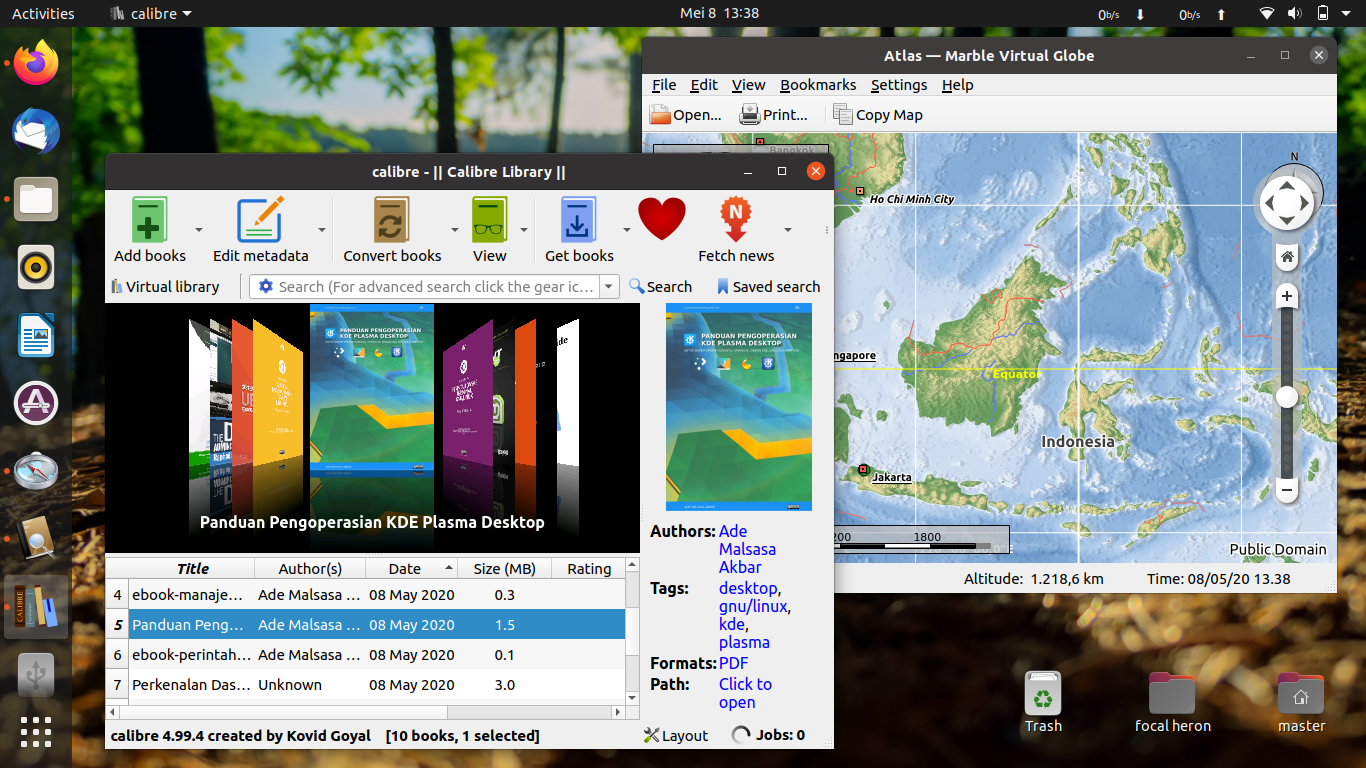This screenshot has height=768, width=1366.
Task: Expand the Fetch news dropdown arrow
Action: tap(787, 229)
